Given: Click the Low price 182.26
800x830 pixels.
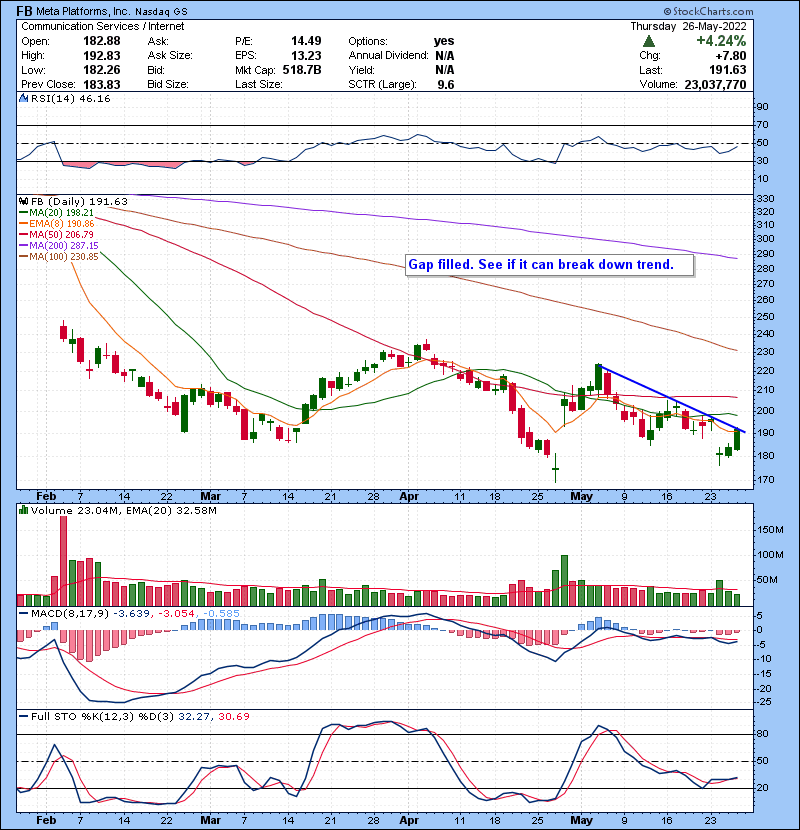Looking at the screenshot, I should 102,70.
